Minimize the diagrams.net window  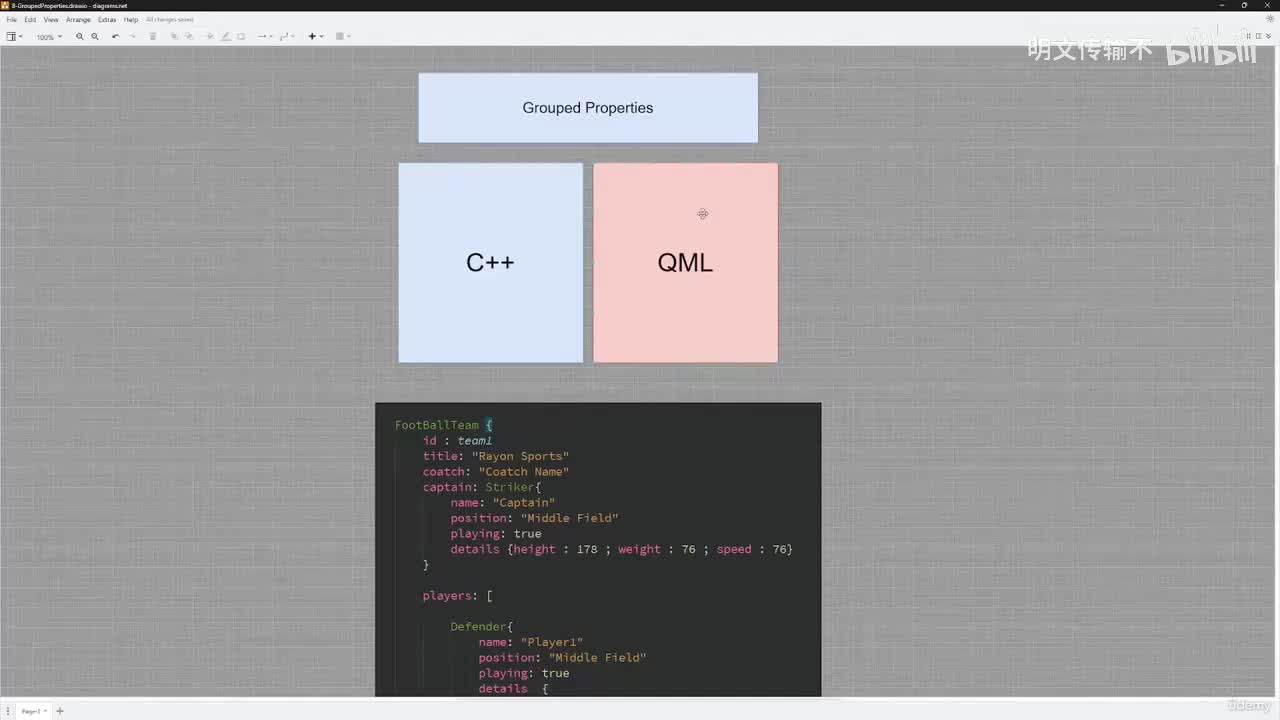click(x=1222, y=5)
